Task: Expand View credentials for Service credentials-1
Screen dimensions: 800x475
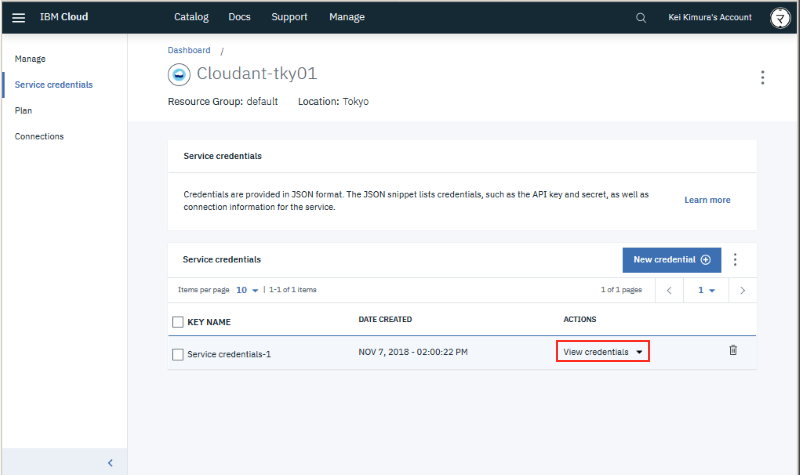Action: pyautogui.click(x=603, y=352)
